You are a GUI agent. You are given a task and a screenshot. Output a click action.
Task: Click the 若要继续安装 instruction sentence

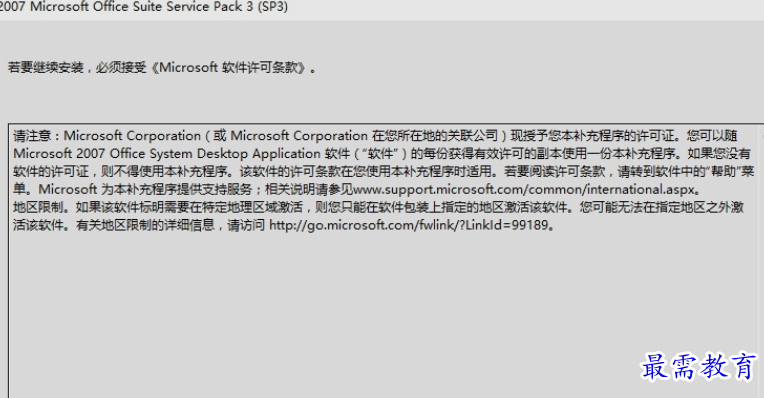162,68
